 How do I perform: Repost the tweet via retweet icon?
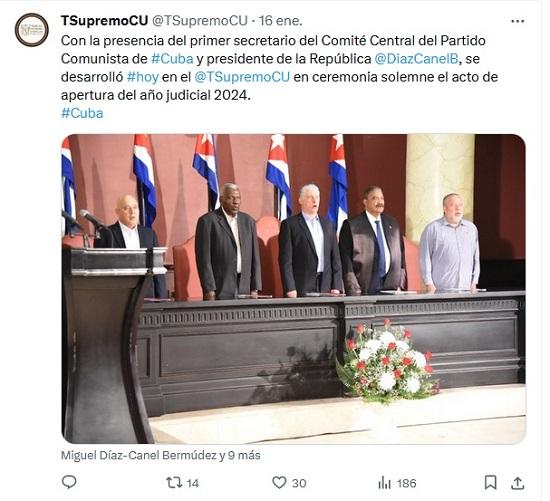[x=174, y=482]
